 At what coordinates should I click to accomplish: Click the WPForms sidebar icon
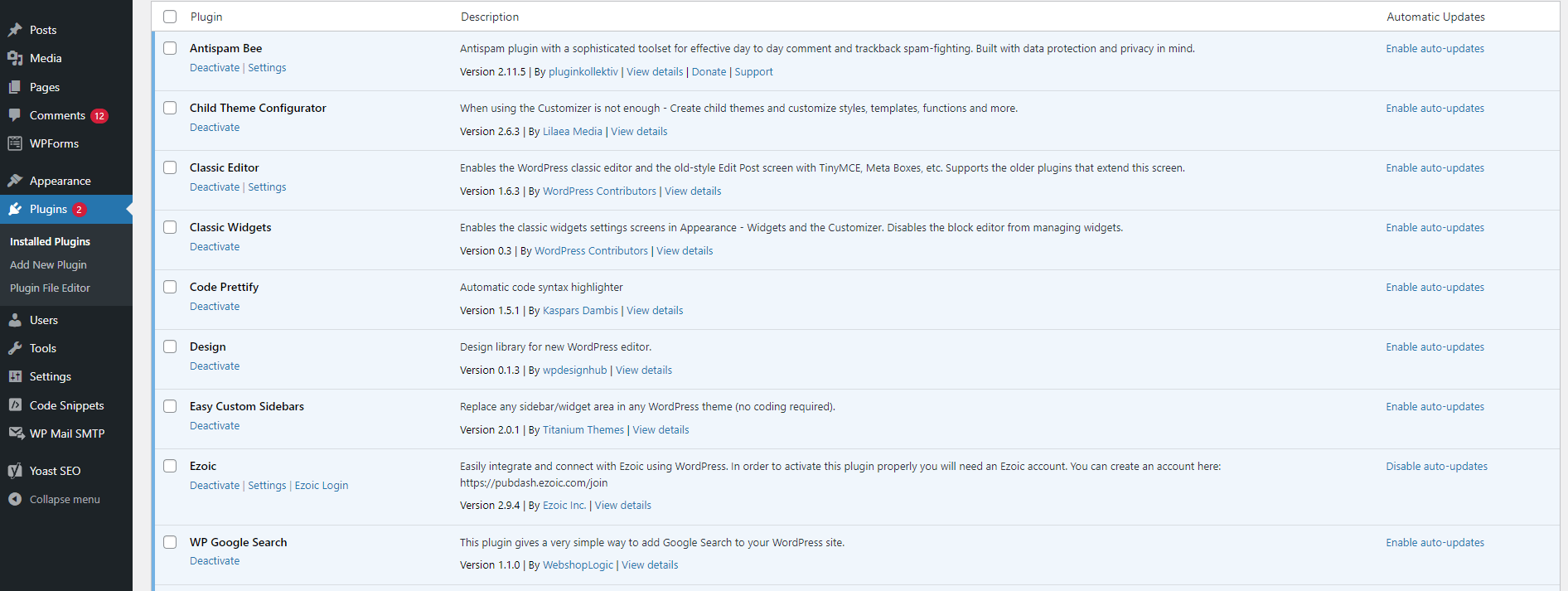(x=15, y=143)
